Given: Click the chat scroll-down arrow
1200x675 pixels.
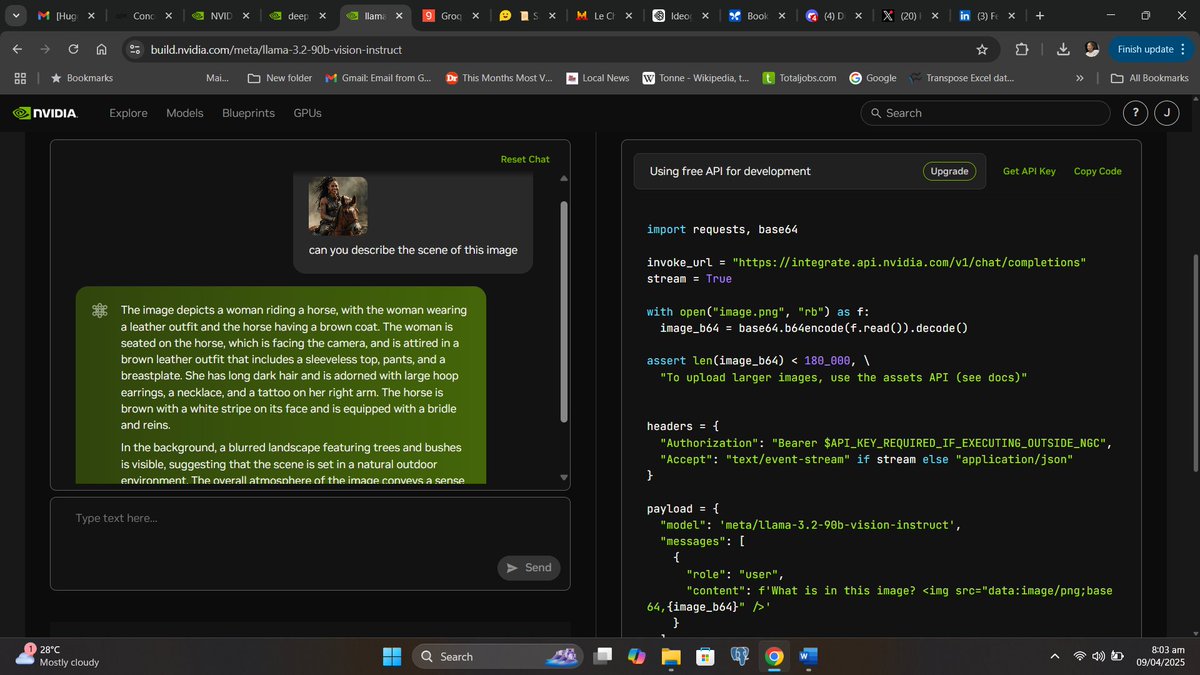Looking at the screenshot, I should (563, 477).
